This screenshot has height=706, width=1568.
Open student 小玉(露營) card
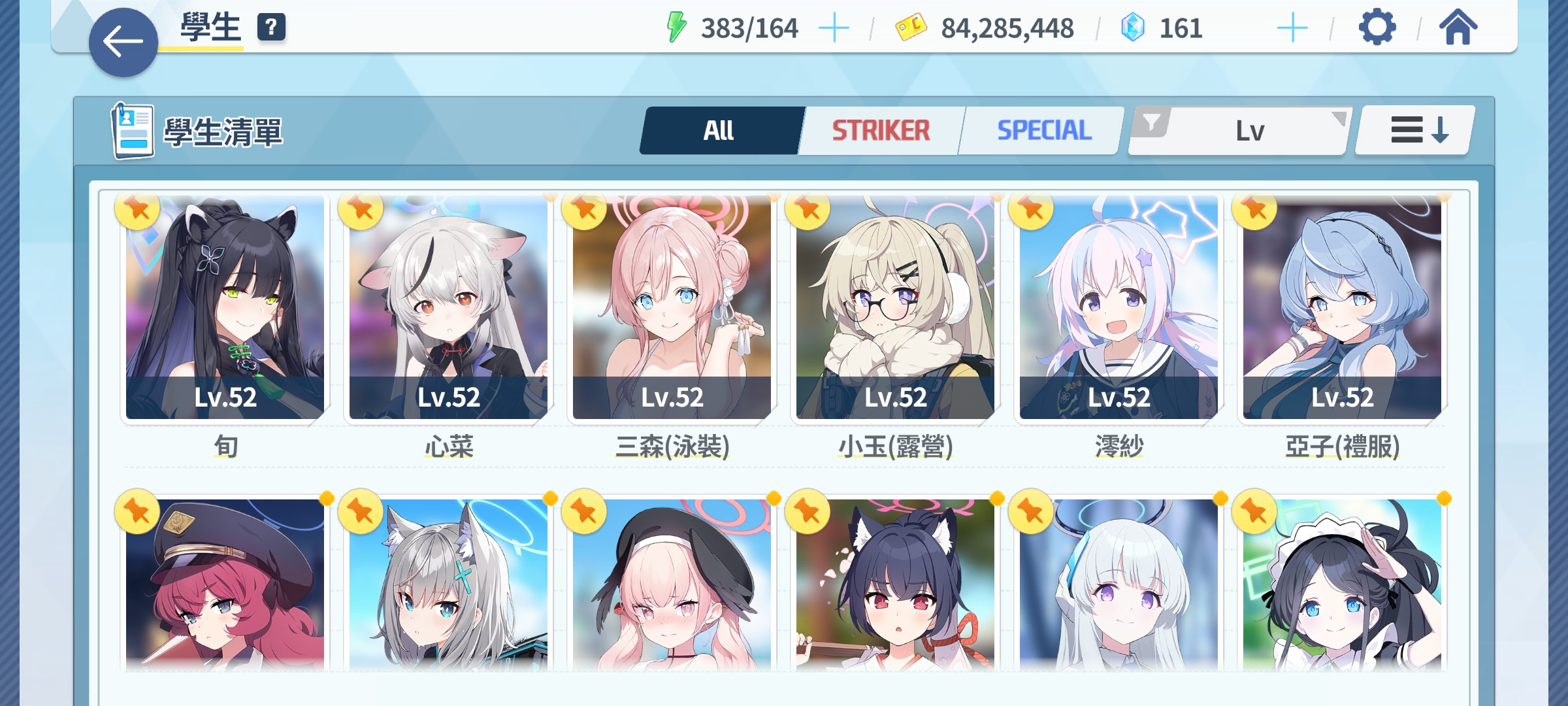(x=895, y=307)
